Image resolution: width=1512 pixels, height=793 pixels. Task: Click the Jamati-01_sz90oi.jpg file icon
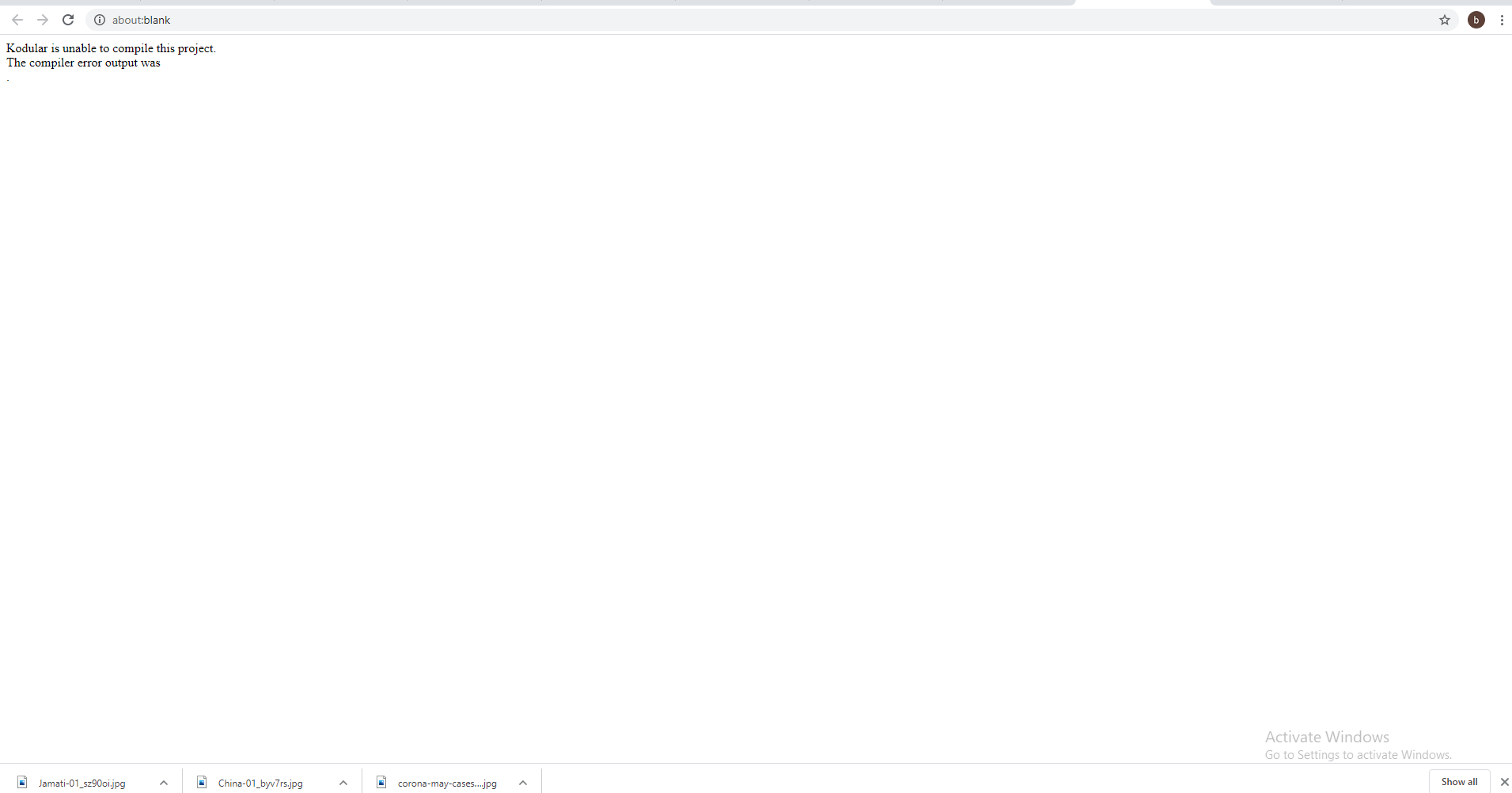[x=22, y=782]
